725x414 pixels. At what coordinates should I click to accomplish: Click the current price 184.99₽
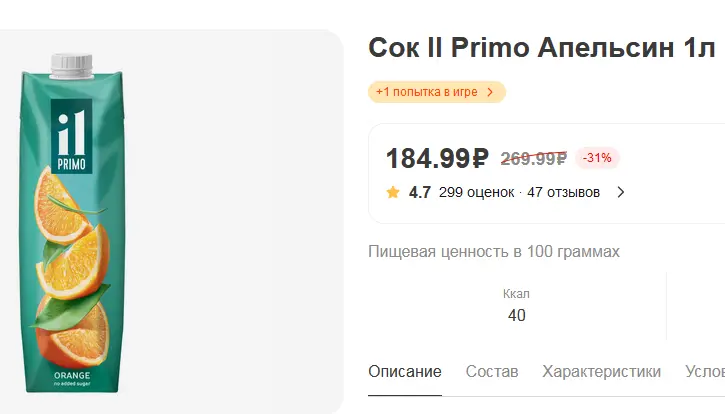tap(437, 158)
